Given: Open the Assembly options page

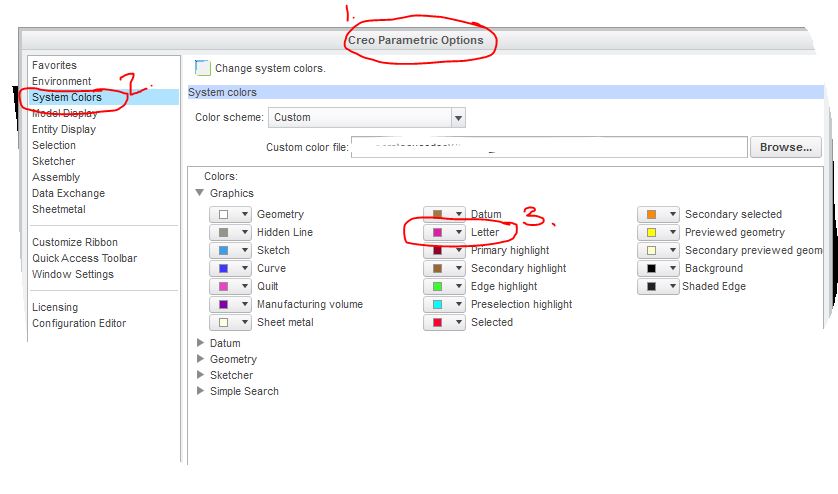Looking at the screenshot, I should 56,177.
